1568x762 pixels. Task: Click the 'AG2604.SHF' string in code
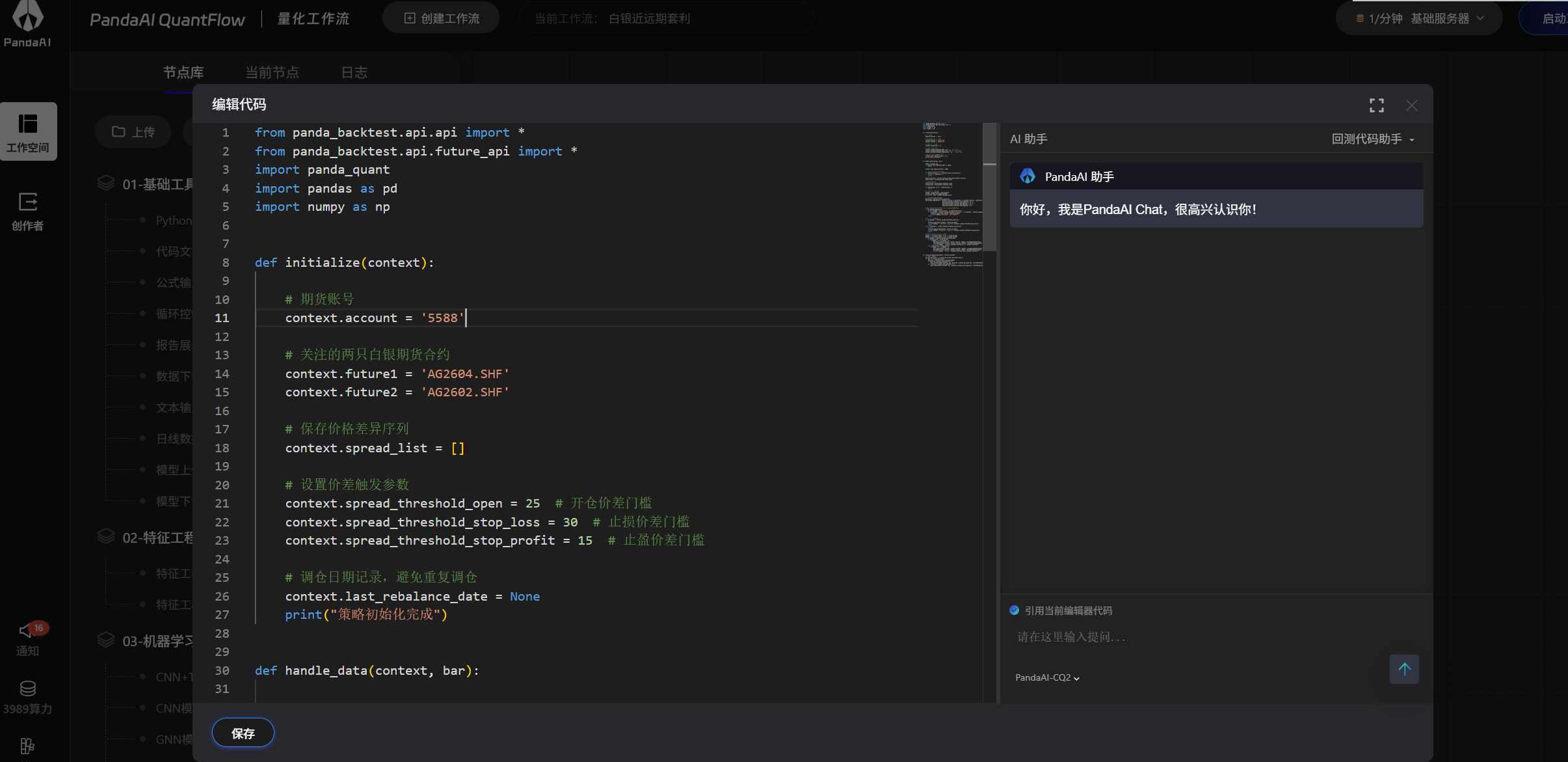(x=464, y=374)
